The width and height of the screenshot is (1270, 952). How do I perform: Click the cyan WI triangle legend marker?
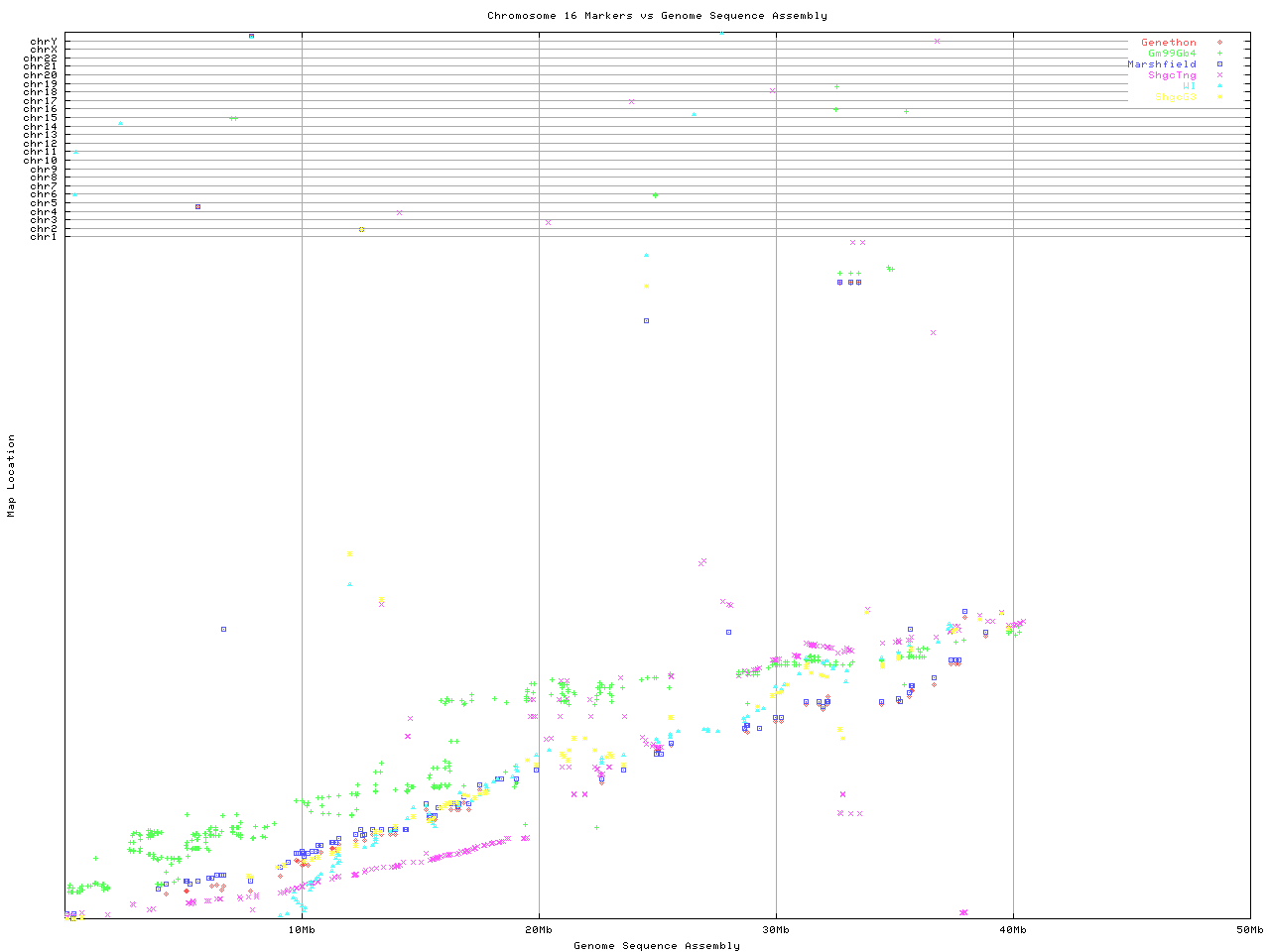pyautogui.click(x=1219, y=86)
